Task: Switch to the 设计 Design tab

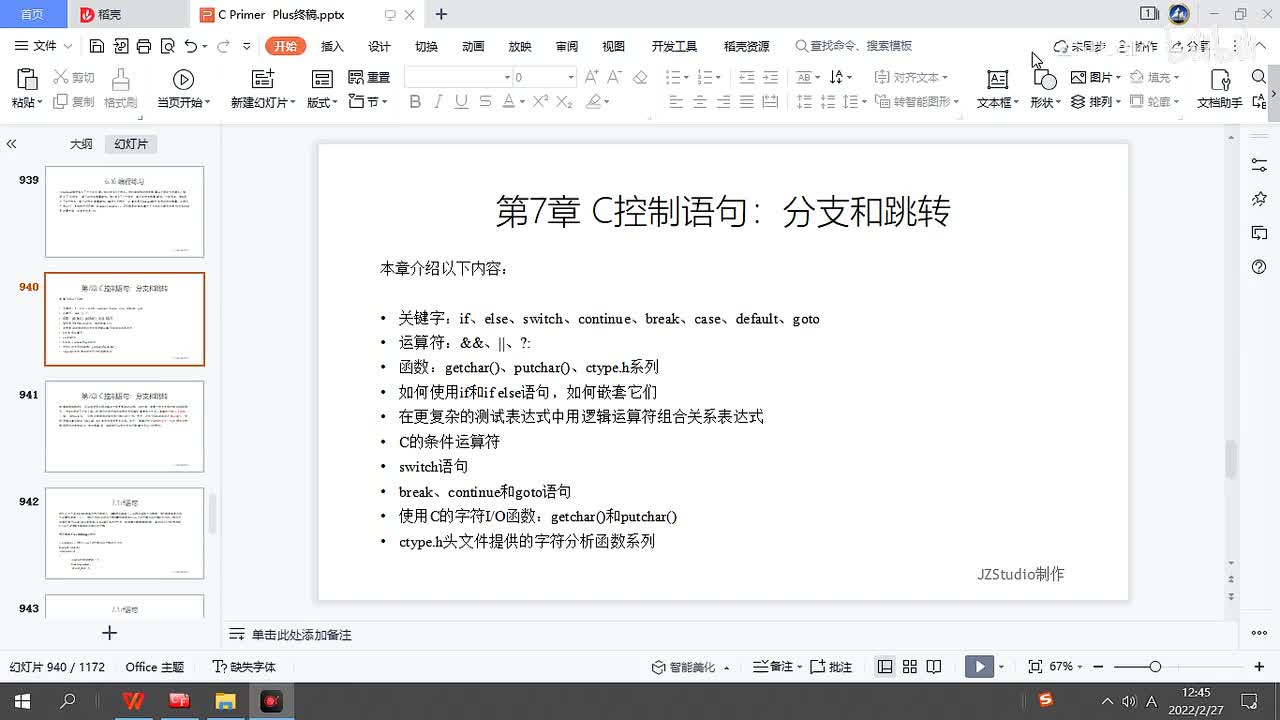Action: pyautogui.click(x=379, y=46)
